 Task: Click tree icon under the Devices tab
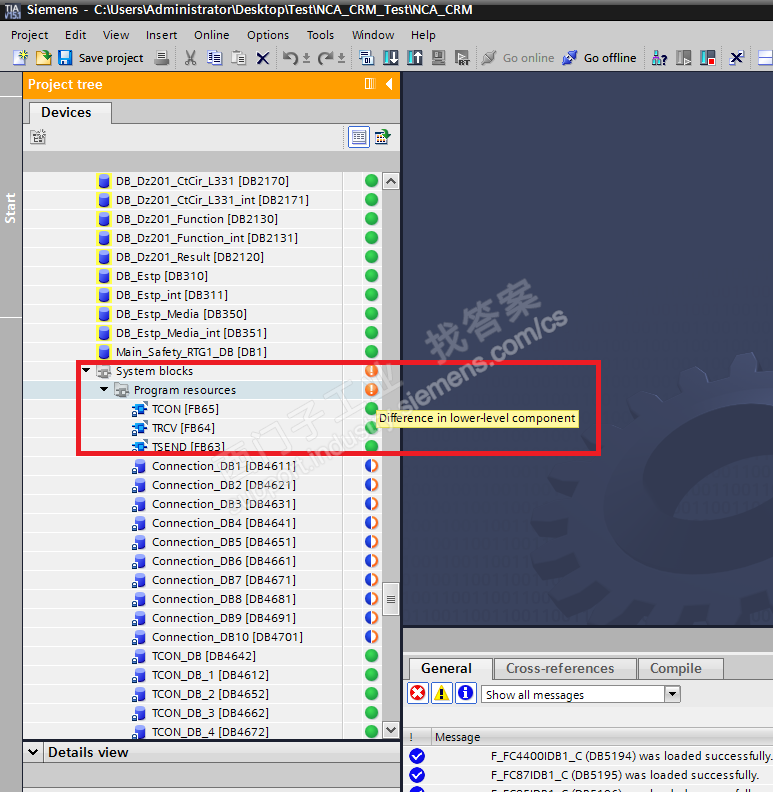38,137
